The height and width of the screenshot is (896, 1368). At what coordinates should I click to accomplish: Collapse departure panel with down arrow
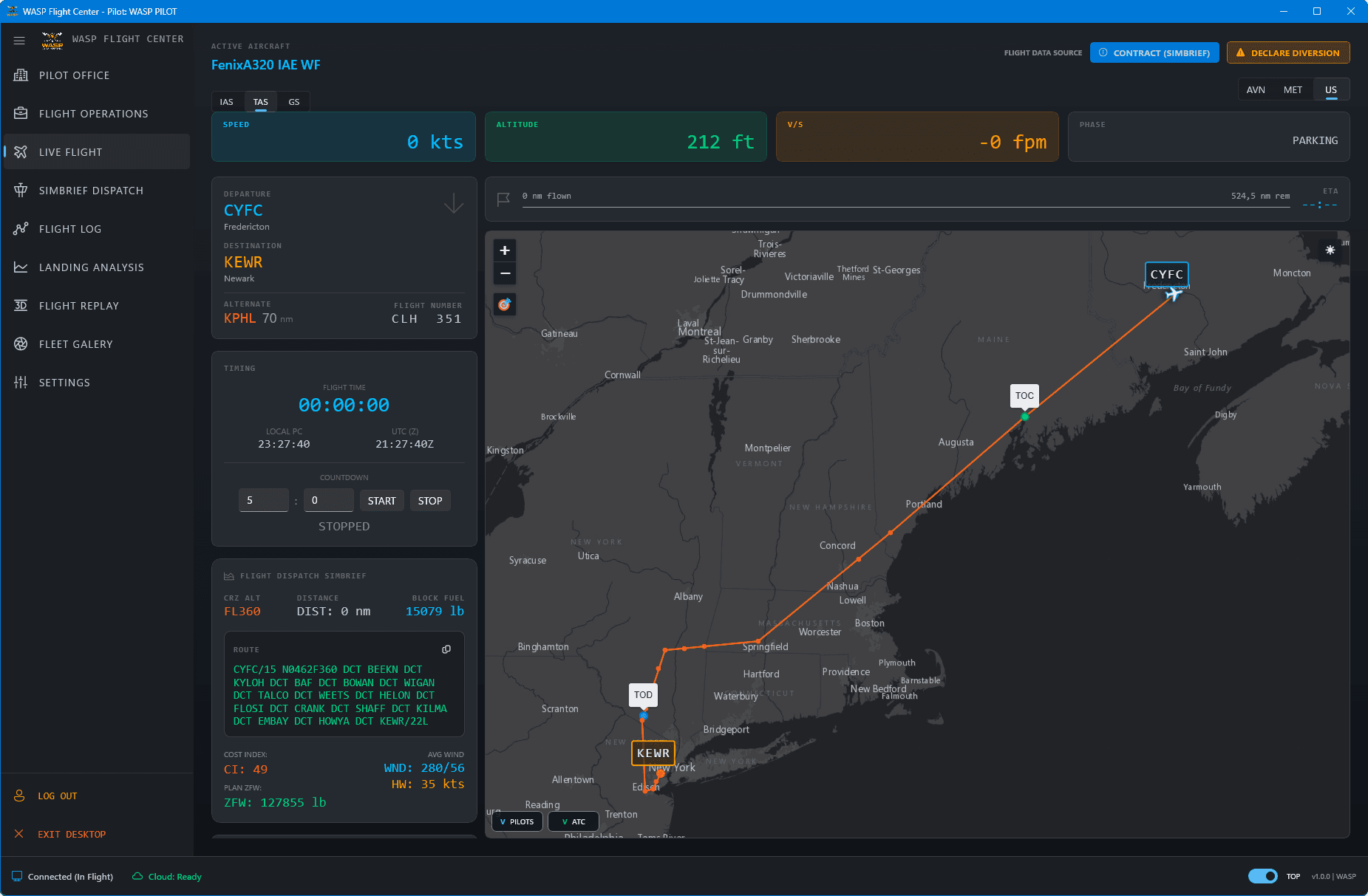454,202
